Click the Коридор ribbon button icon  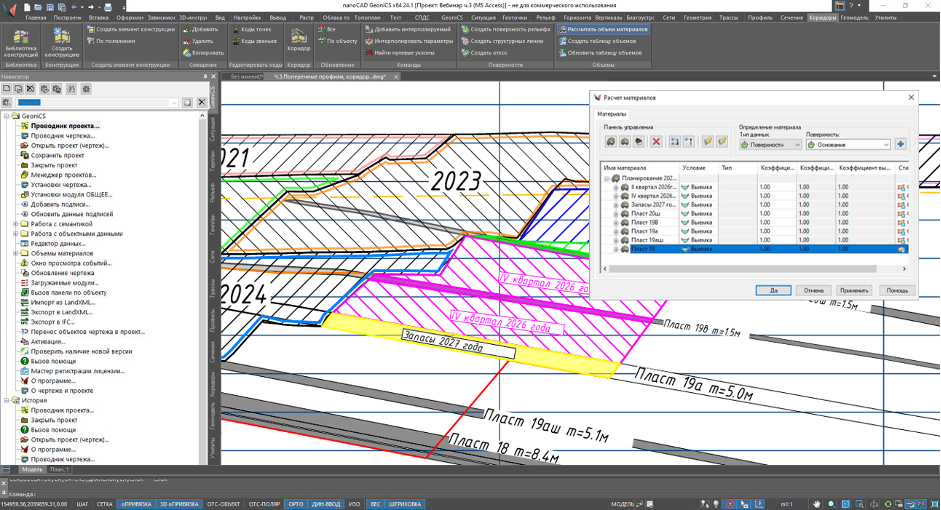(x=300, y=38)
